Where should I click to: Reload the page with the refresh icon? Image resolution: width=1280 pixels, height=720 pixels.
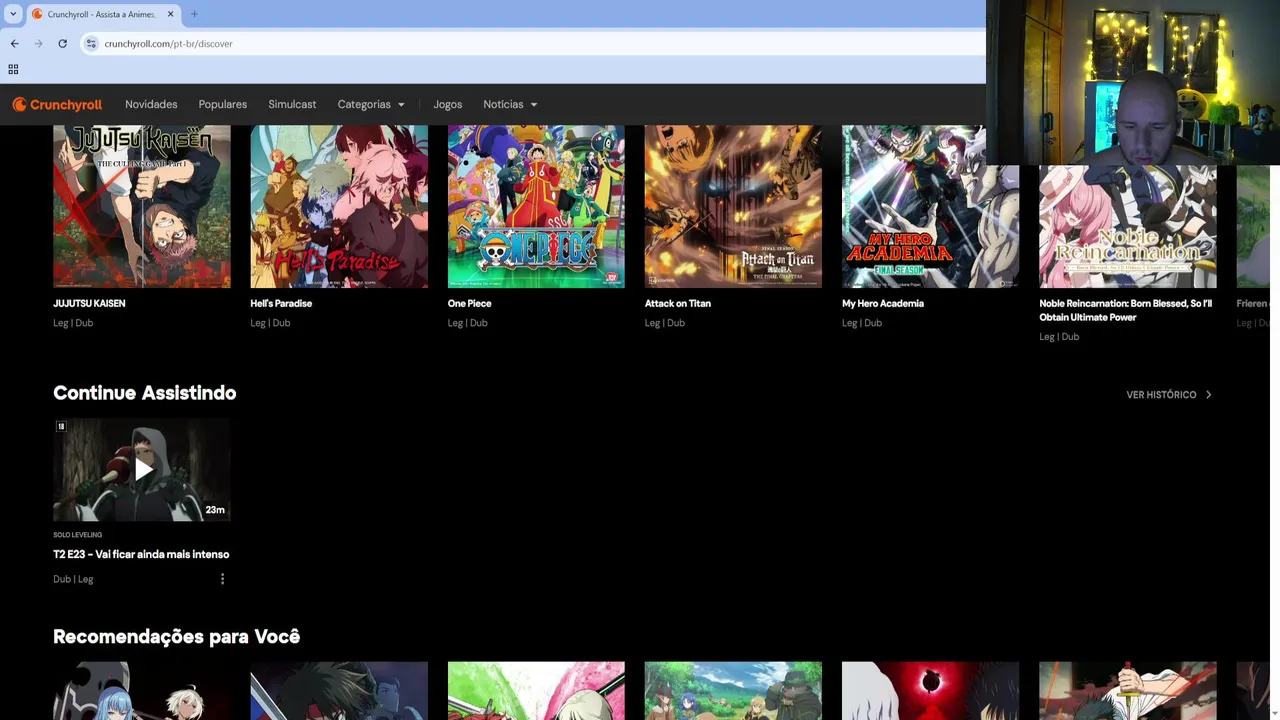pos(62,44)
